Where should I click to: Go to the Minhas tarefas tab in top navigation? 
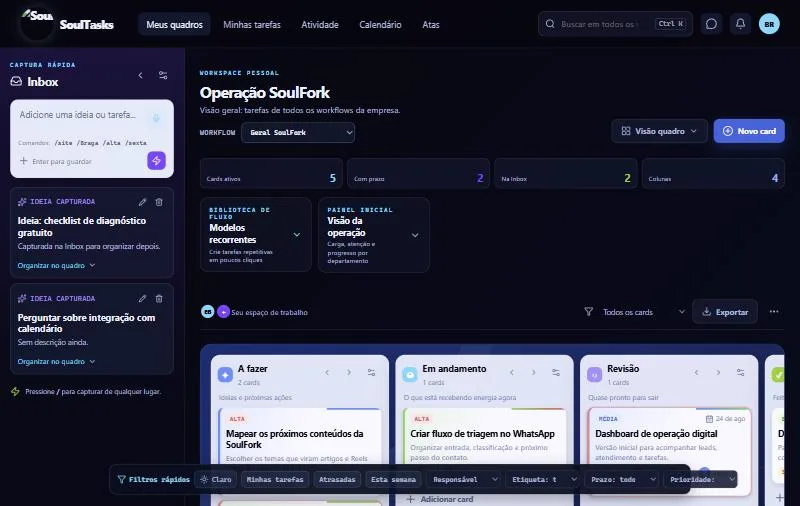pos(252,24)
